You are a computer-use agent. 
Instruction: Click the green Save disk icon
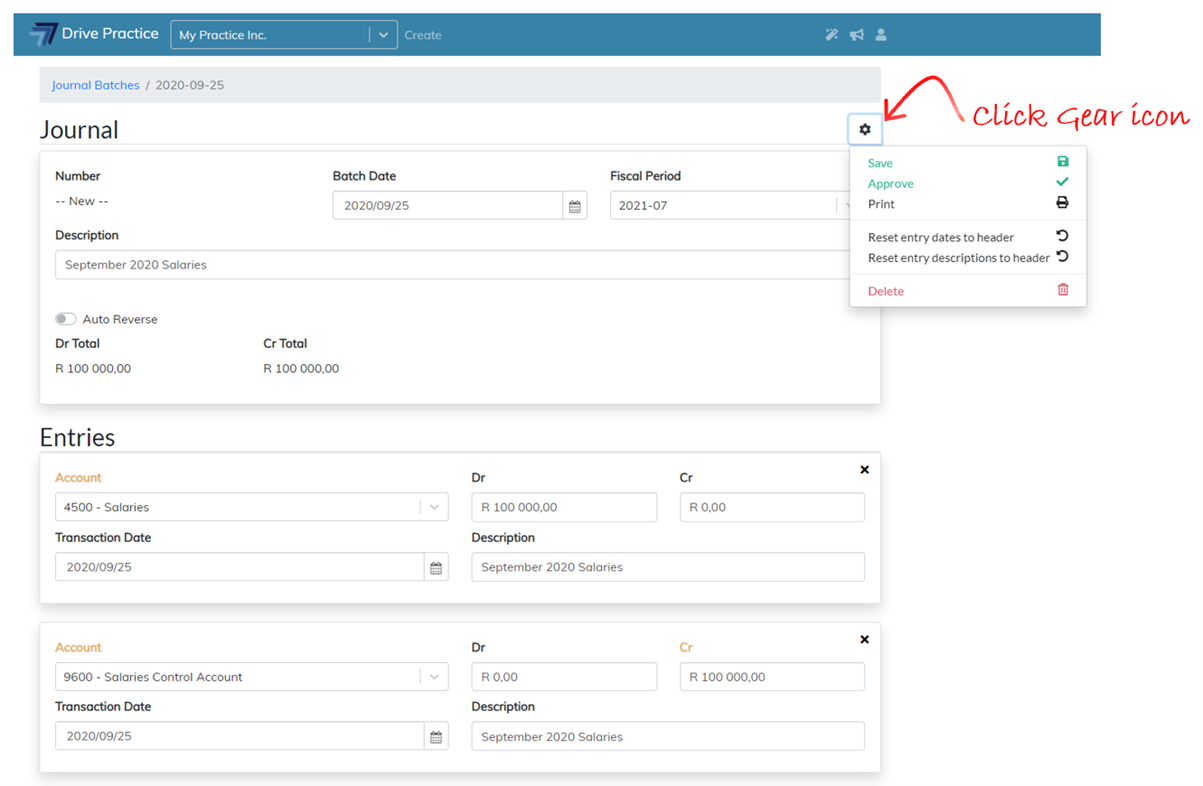(x=1063, y=162)
